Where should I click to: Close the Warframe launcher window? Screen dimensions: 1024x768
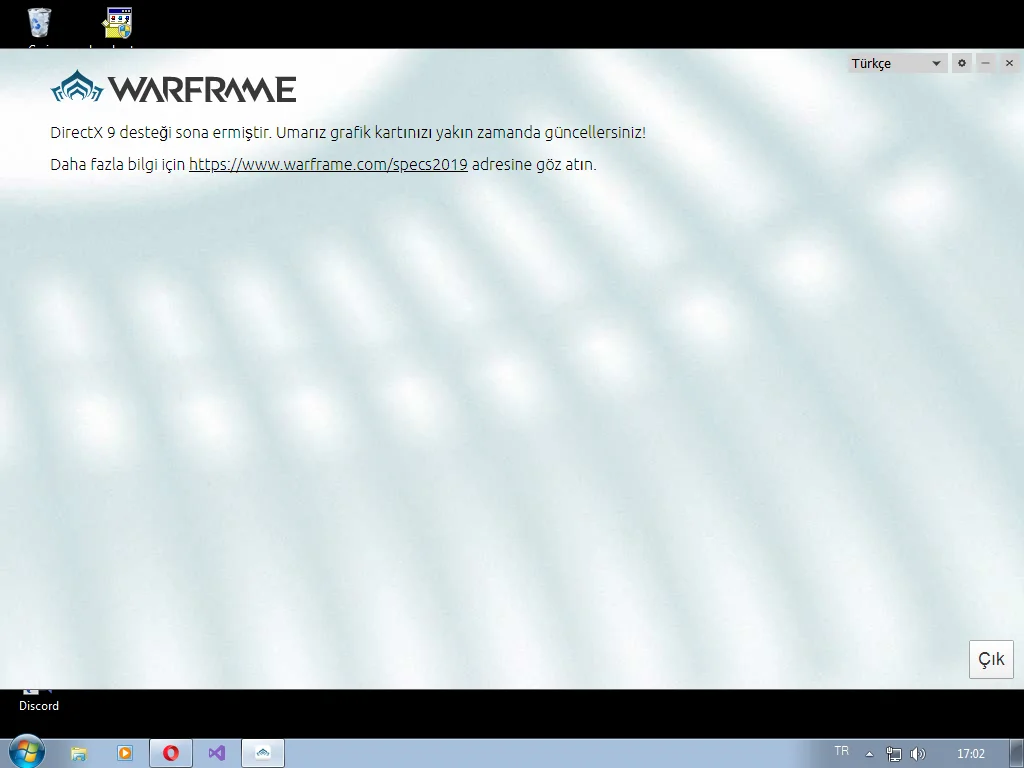tap(1009, 63)
